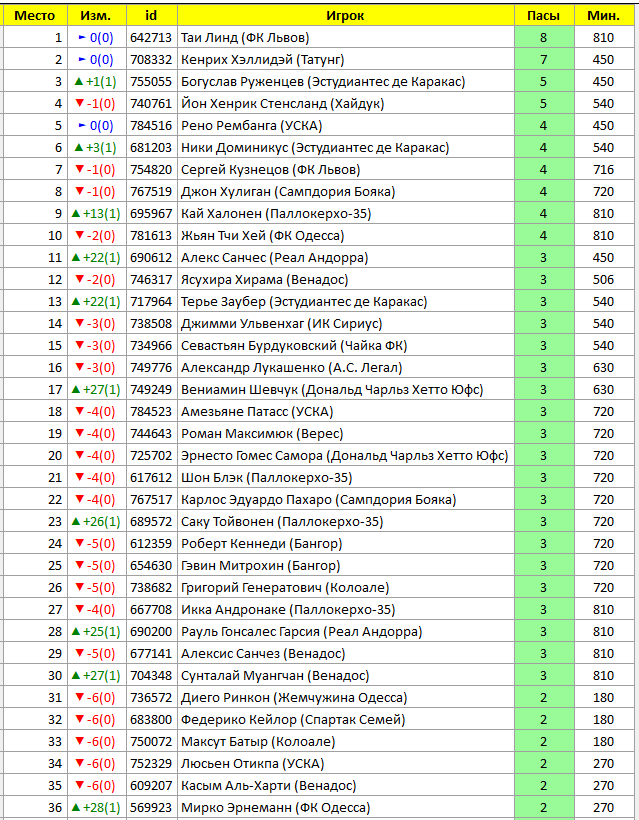Screen dimensions: 639x820
Task: Click passes value 8 for Таи Линд
Action: tap(543, 38)
